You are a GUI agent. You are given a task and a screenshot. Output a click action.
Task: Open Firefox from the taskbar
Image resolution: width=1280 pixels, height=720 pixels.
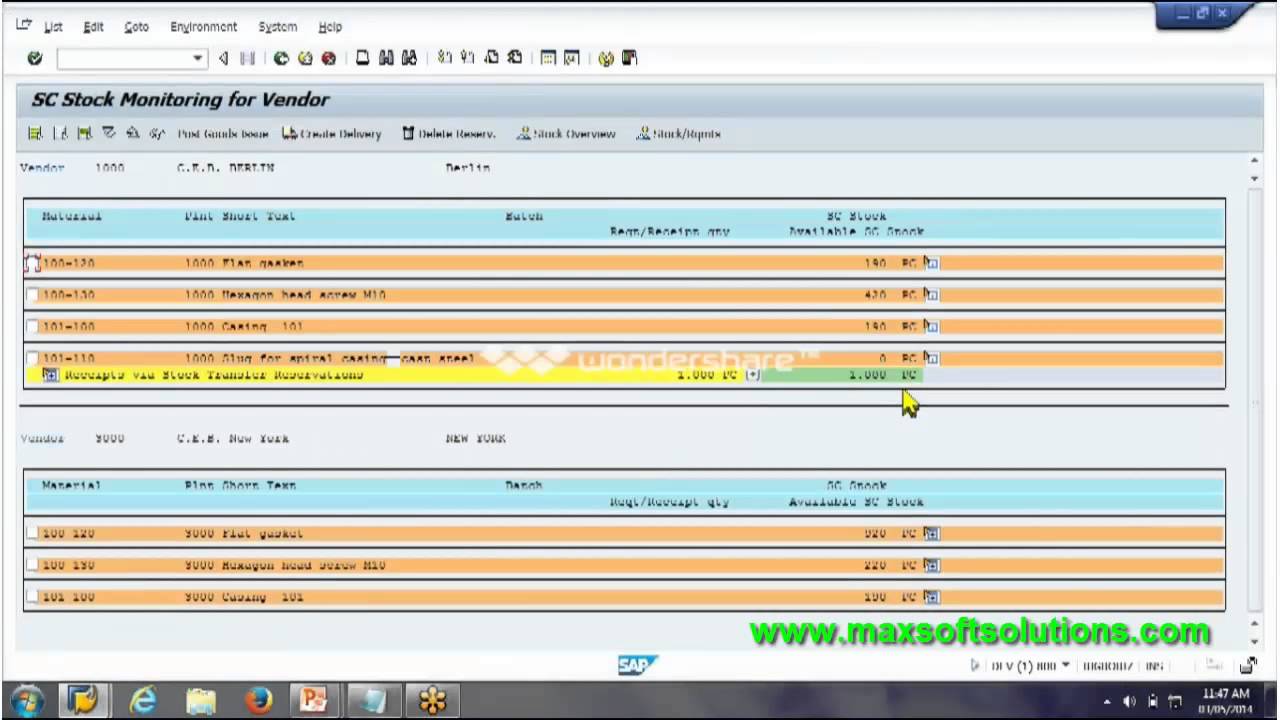[259, 701]
